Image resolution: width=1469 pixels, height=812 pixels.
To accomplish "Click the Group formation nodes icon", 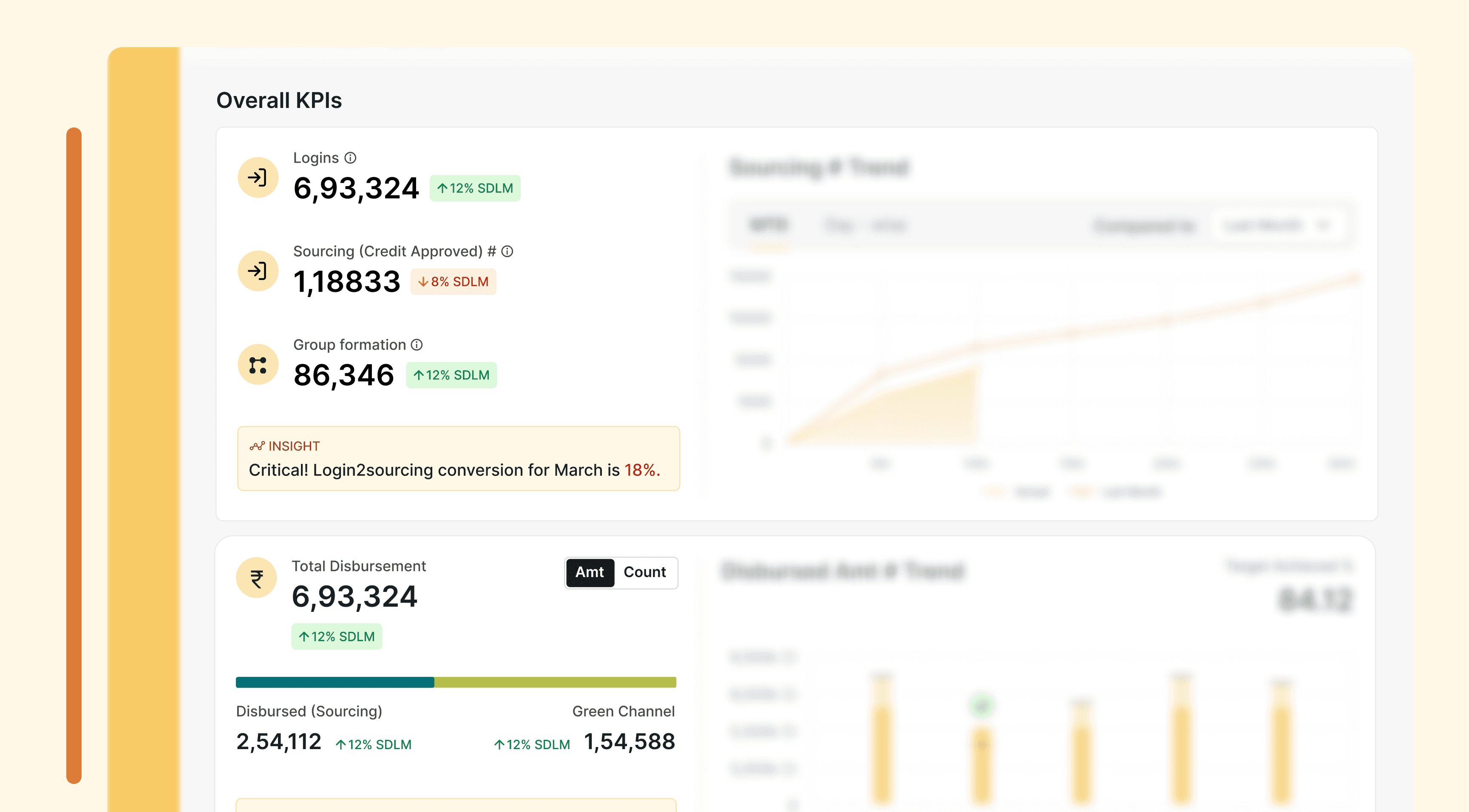I will click(x=258, y=365).
